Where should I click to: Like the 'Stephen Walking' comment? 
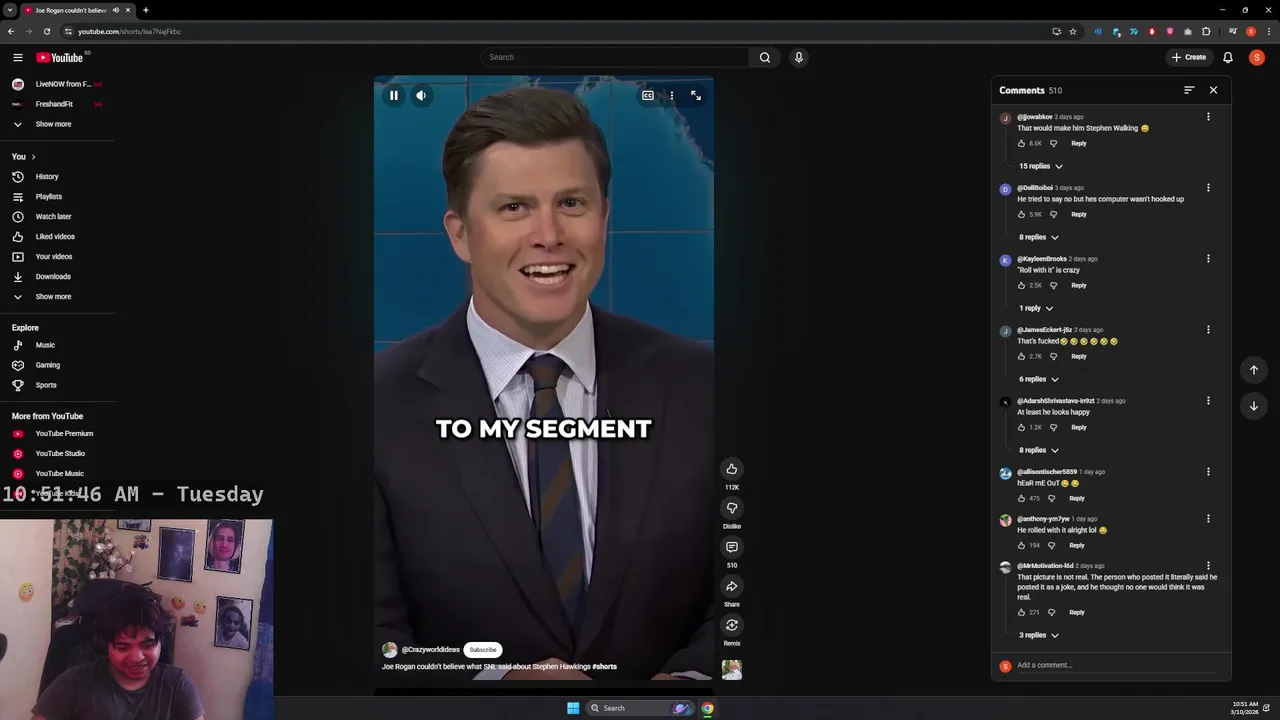[x=1021, y=143]
